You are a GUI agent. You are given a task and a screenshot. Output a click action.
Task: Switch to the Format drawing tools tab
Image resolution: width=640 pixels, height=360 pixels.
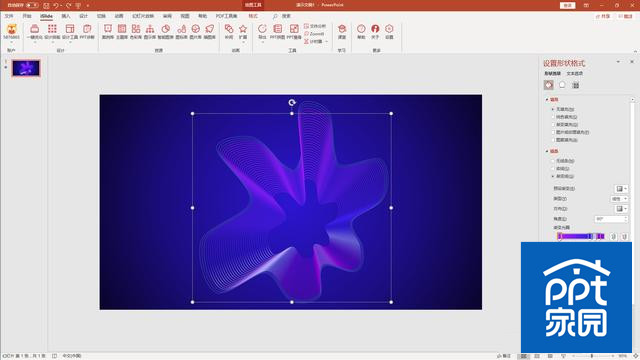pyautogui.click(x=253, y=16)
